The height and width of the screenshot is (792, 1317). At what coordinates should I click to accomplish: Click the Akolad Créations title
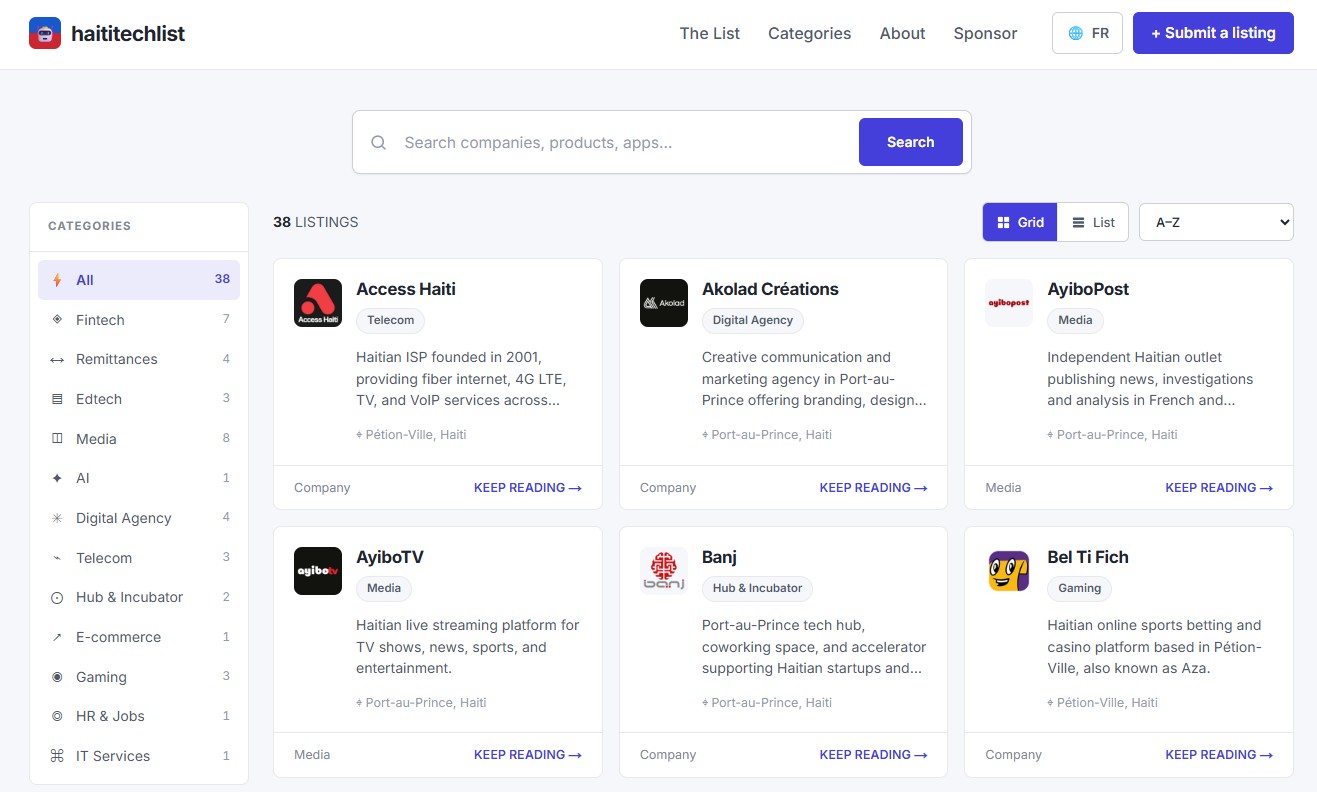pos(770,289)
